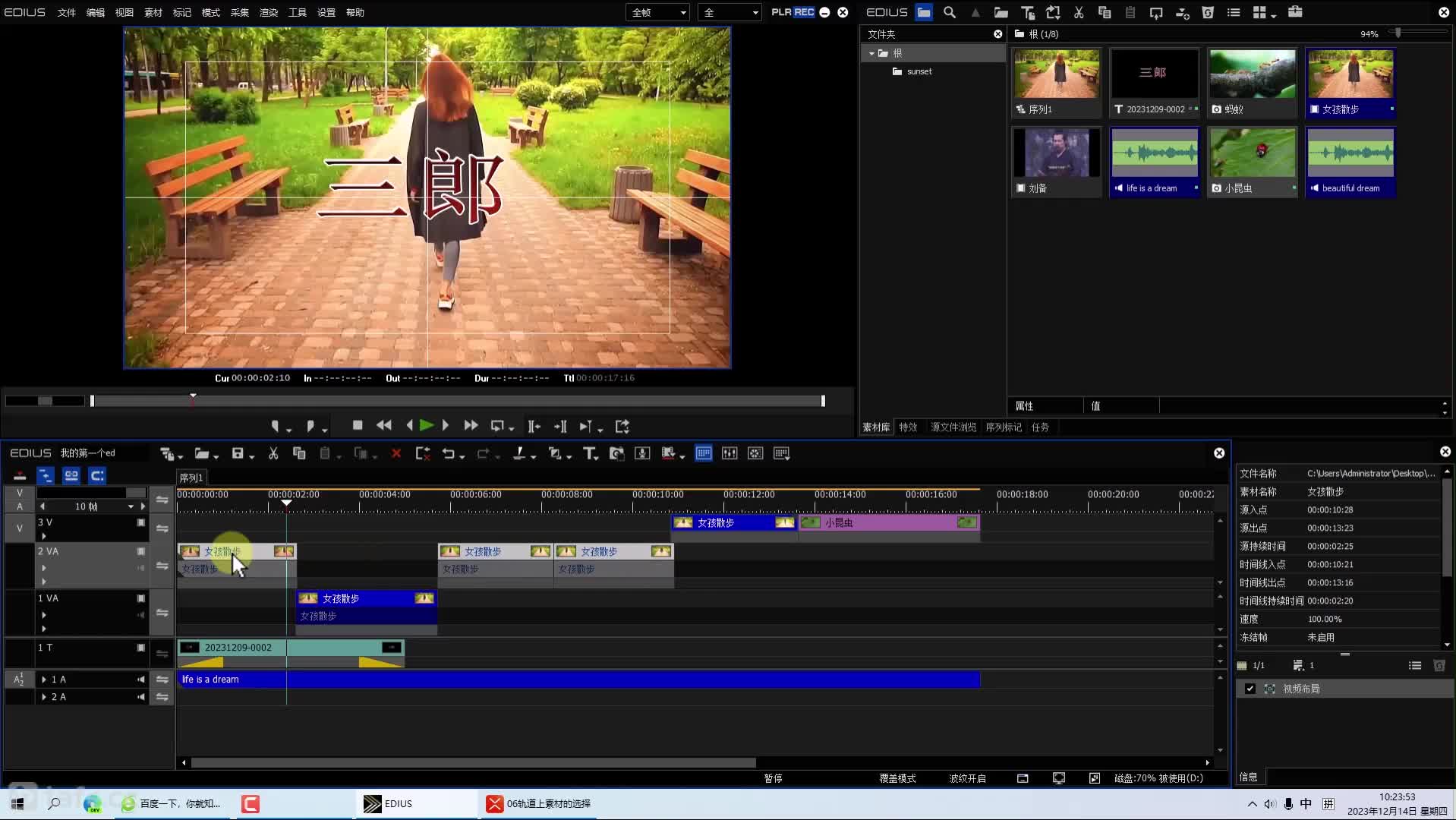Open the 素材 menu
Image resolution: width=1456 pixels, height=820 pixels.
click(153, 12)
